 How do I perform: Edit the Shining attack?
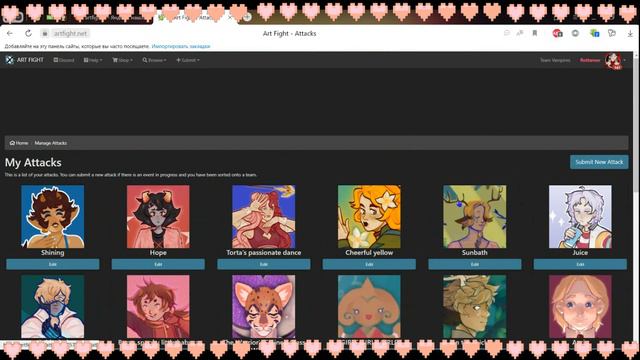click(53, 264)
